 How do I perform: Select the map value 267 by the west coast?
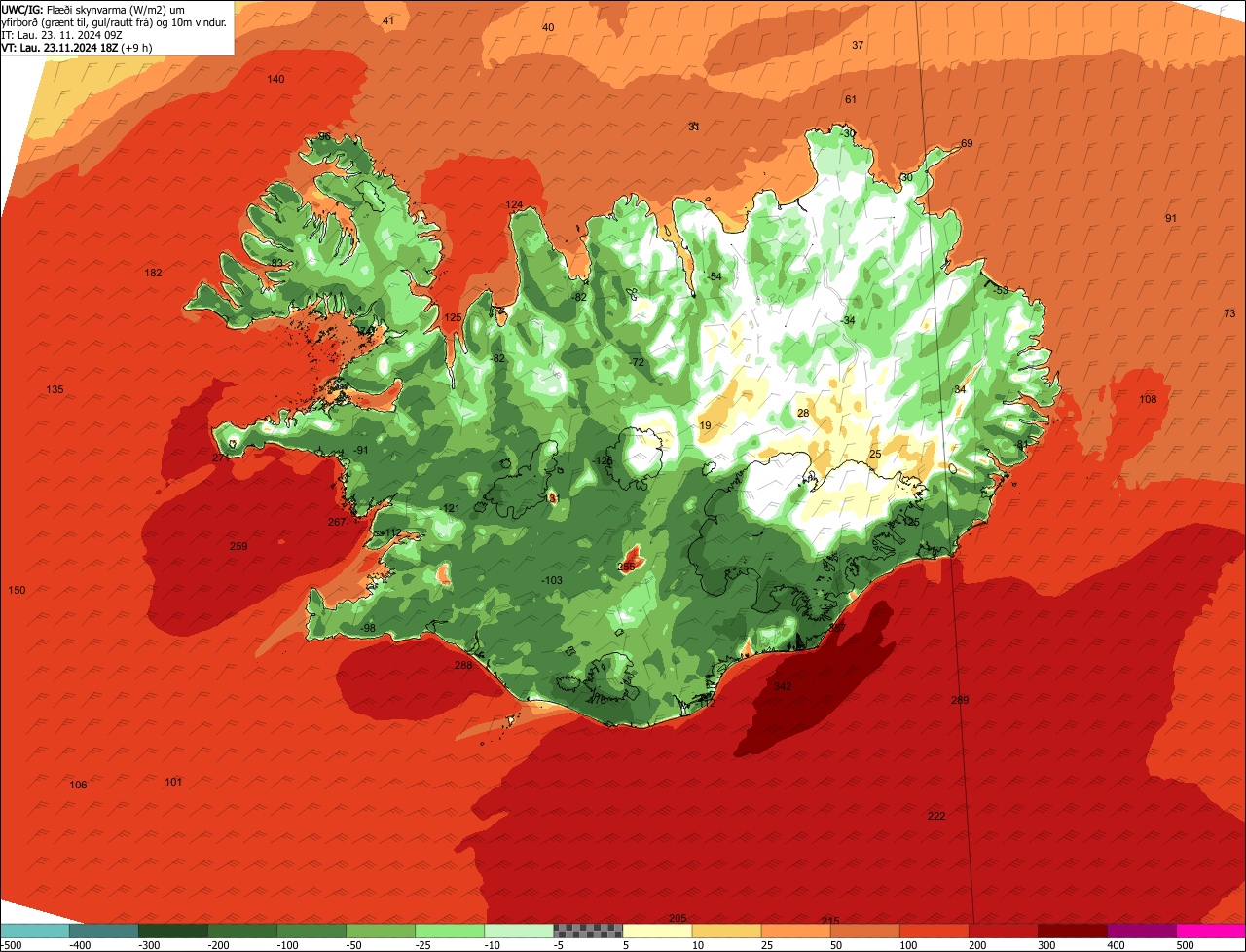pyautogui.click(x=337, y=522)
